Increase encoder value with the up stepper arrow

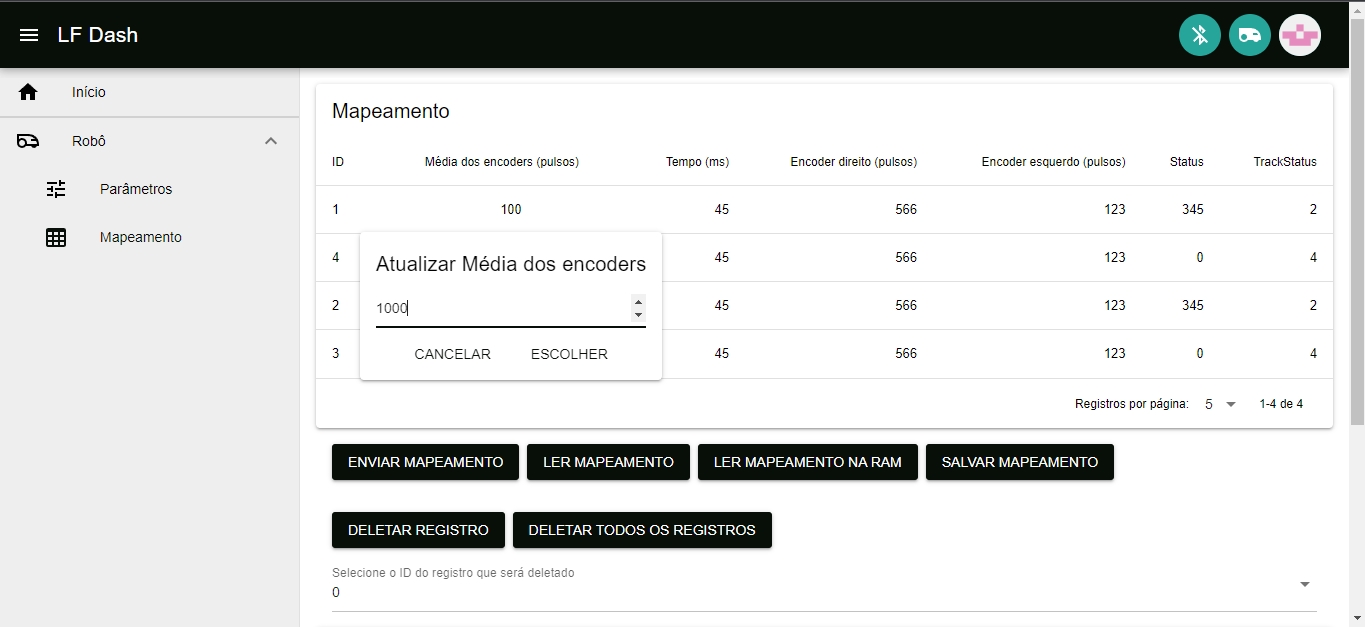point(638,302)
